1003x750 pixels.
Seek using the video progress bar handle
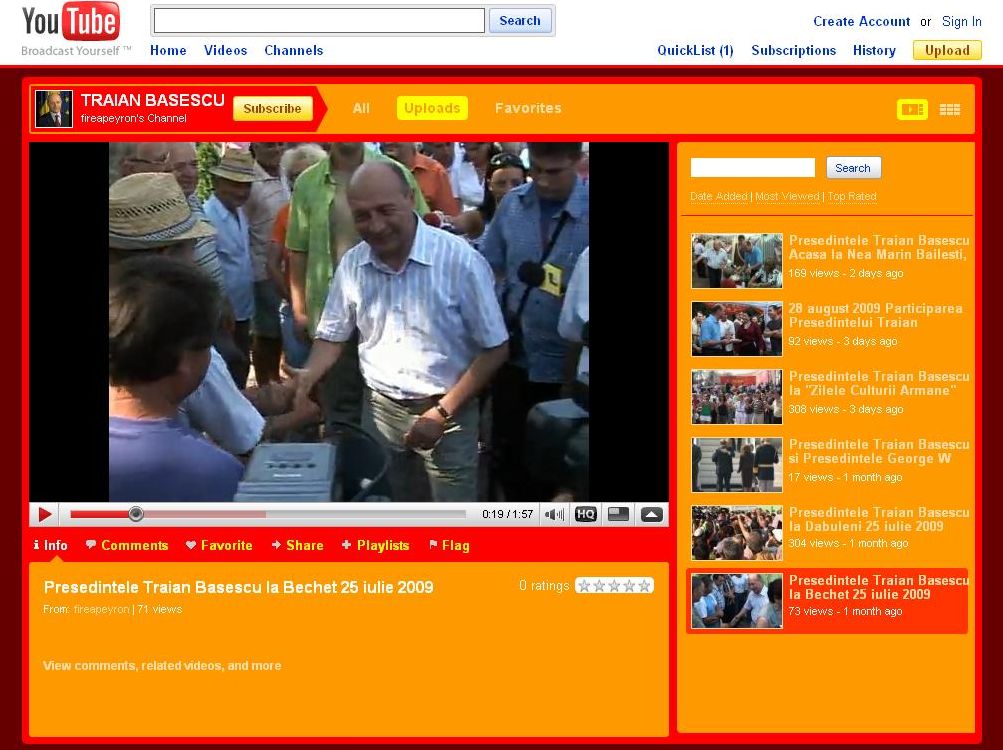click(136, 514)
